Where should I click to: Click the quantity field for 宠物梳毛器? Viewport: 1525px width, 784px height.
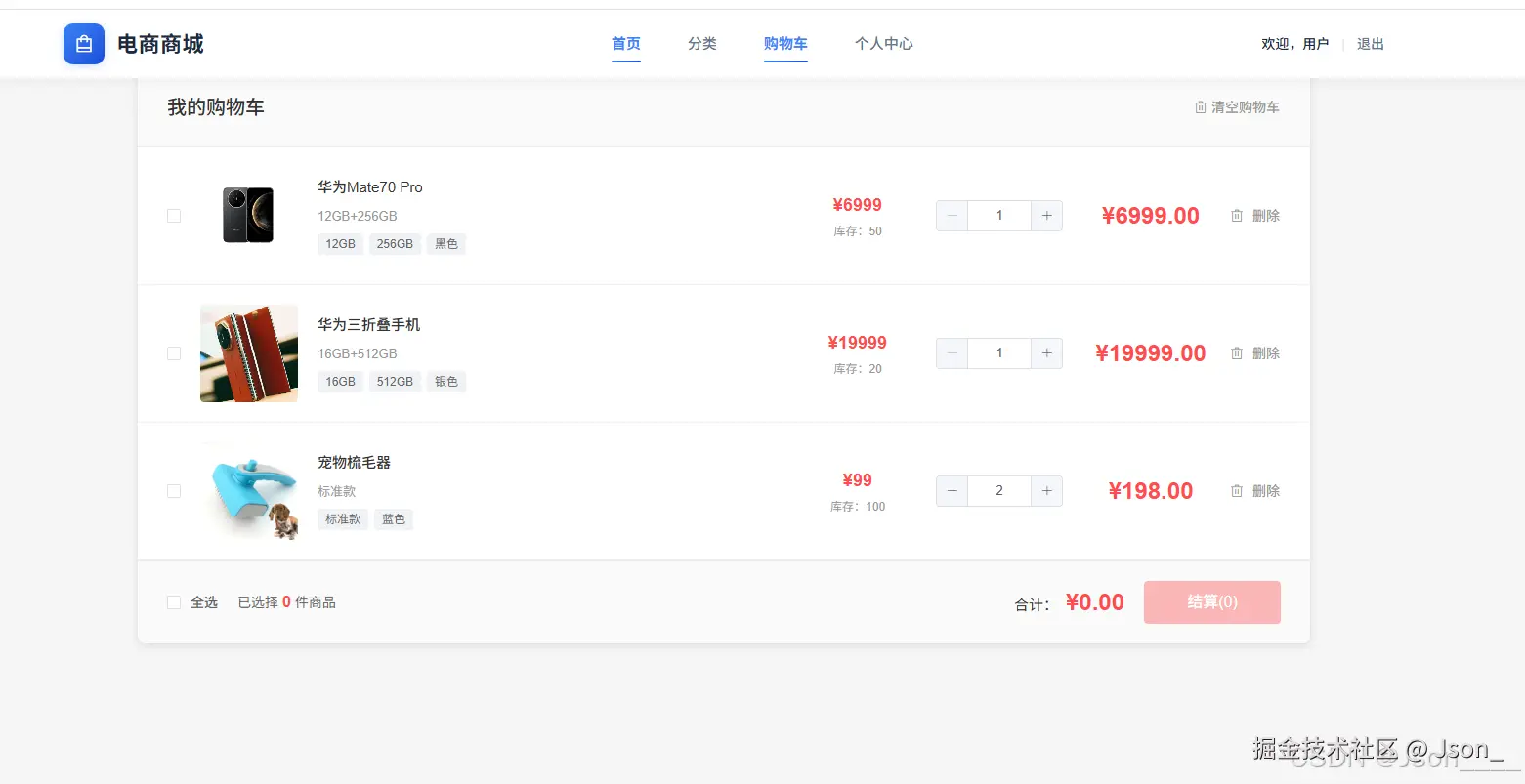click(998, 491)
